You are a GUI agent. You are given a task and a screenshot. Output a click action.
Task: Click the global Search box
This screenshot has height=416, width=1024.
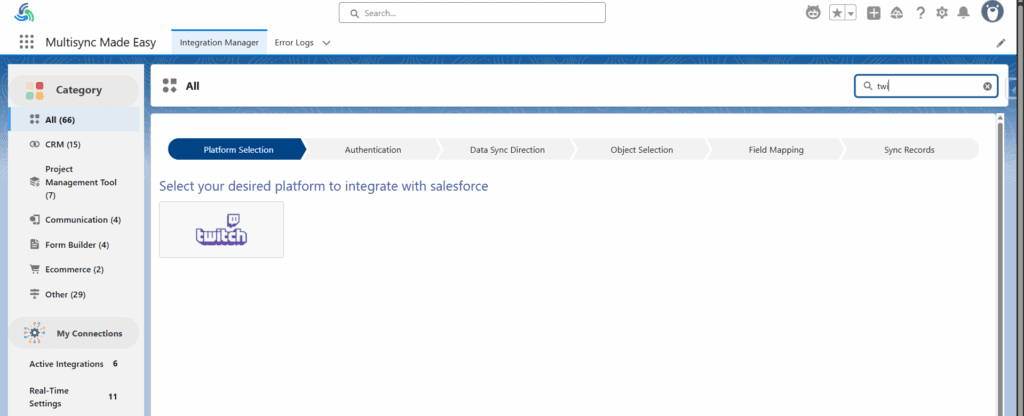point(472,13)
